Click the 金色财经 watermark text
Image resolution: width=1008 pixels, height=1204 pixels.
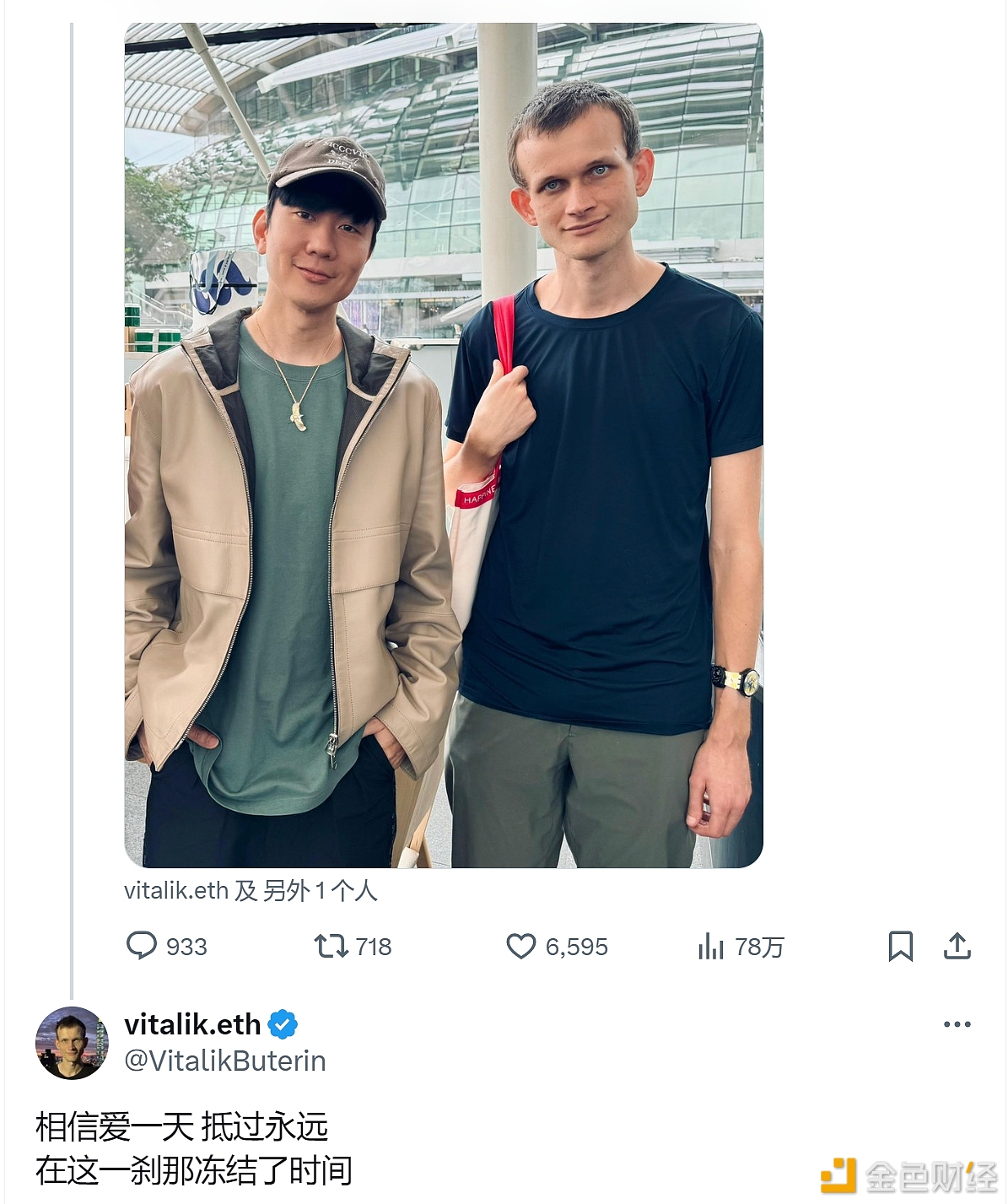tap(931, 1176)
